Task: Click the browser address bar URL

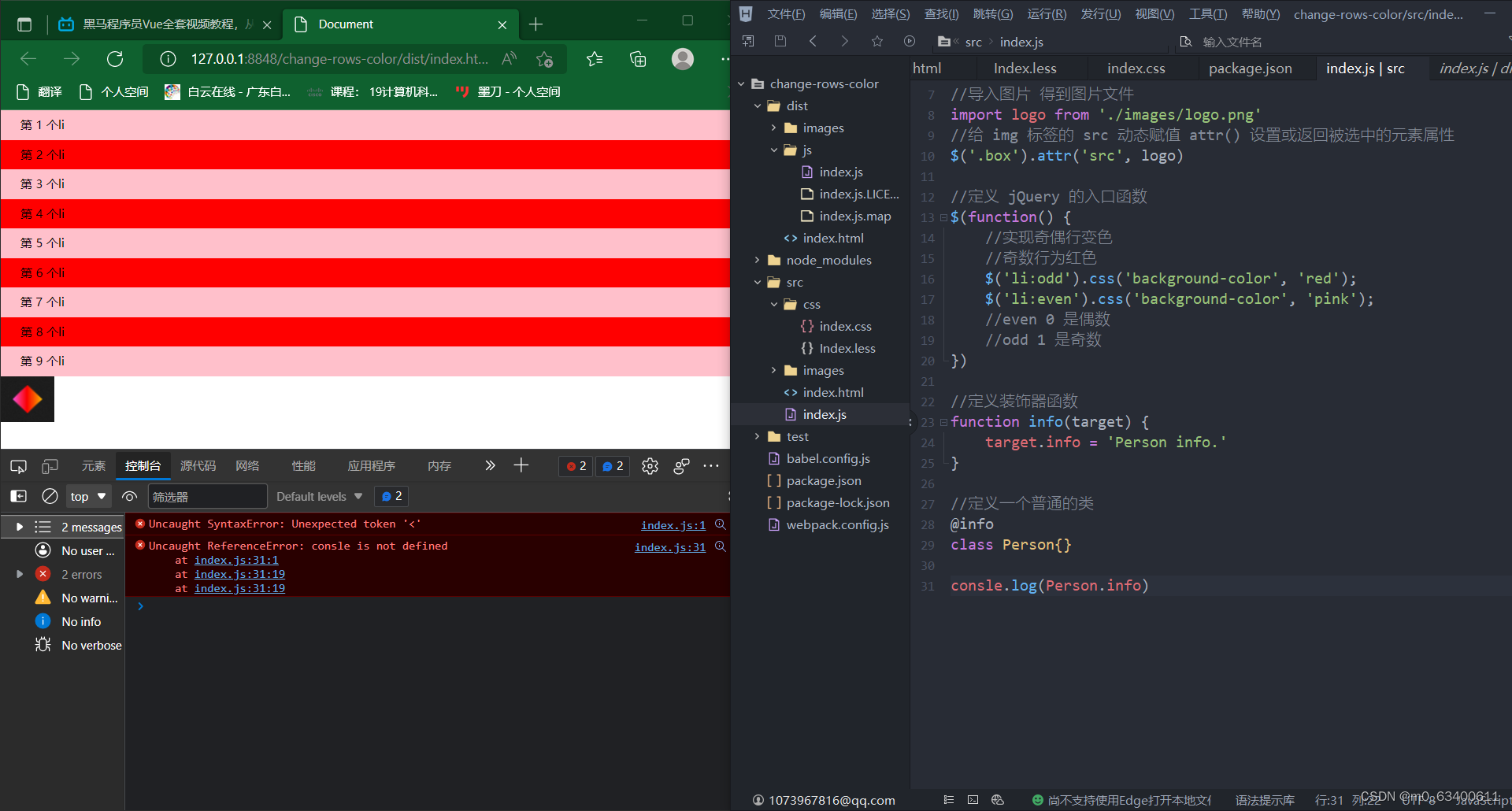Action: [x=339, y=59]
